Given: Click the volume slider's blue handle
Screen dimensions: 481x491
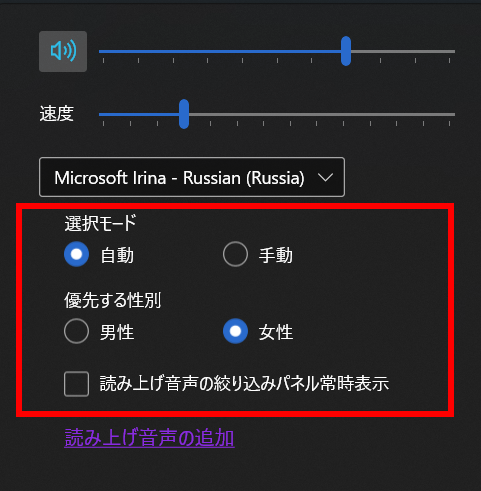Looking at the screenshot, I should (346, 51).
